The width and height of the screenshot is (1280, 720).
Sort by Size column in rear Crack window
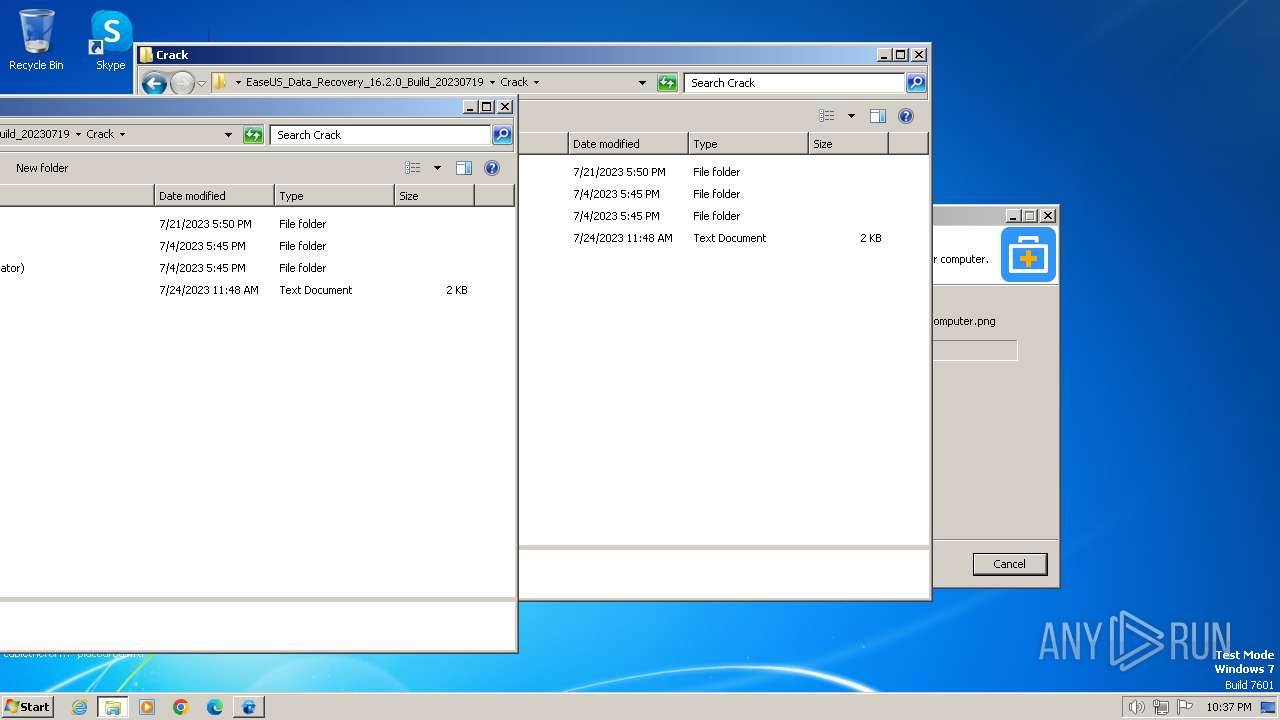coord(848,144)
